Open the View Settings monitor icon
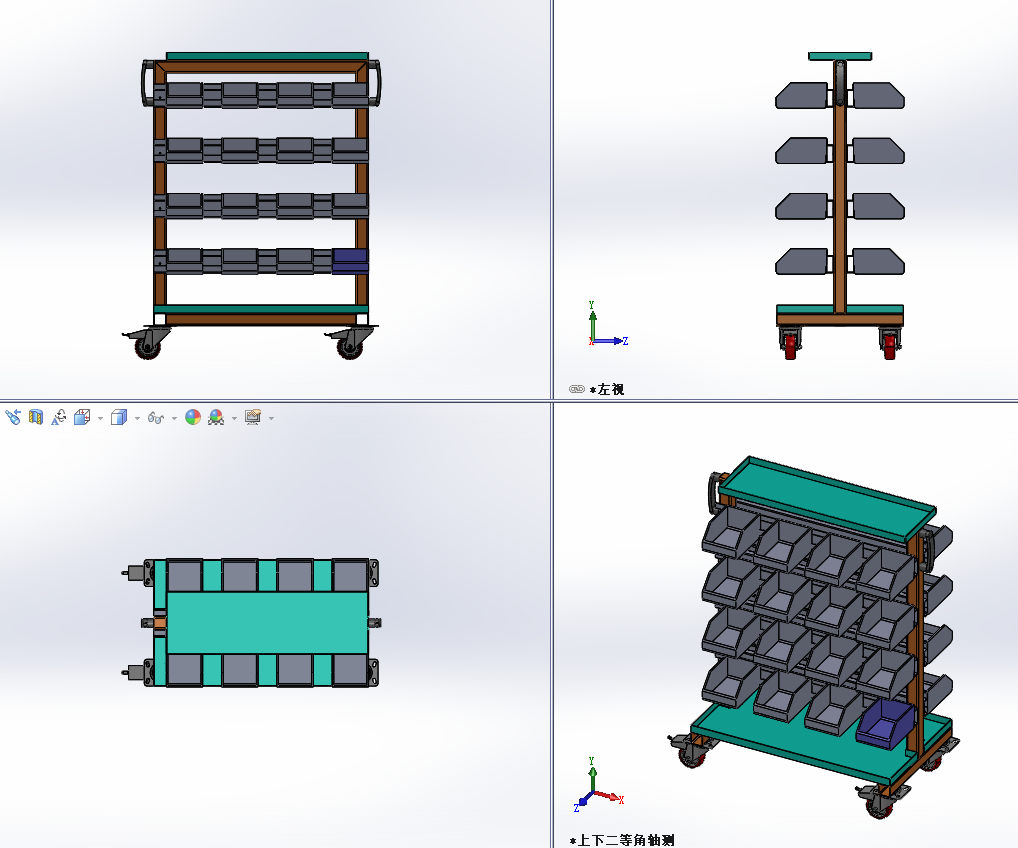 (x=253, y=418)
